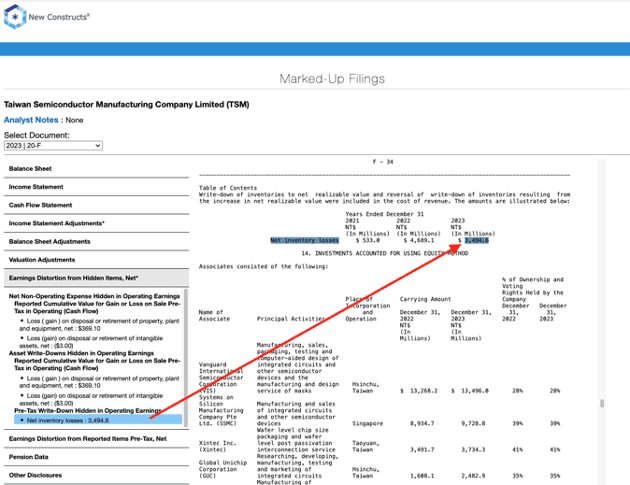630x485 pixels.
Task: Click the New Constructs hexagon logo
Action: (15, 17)
